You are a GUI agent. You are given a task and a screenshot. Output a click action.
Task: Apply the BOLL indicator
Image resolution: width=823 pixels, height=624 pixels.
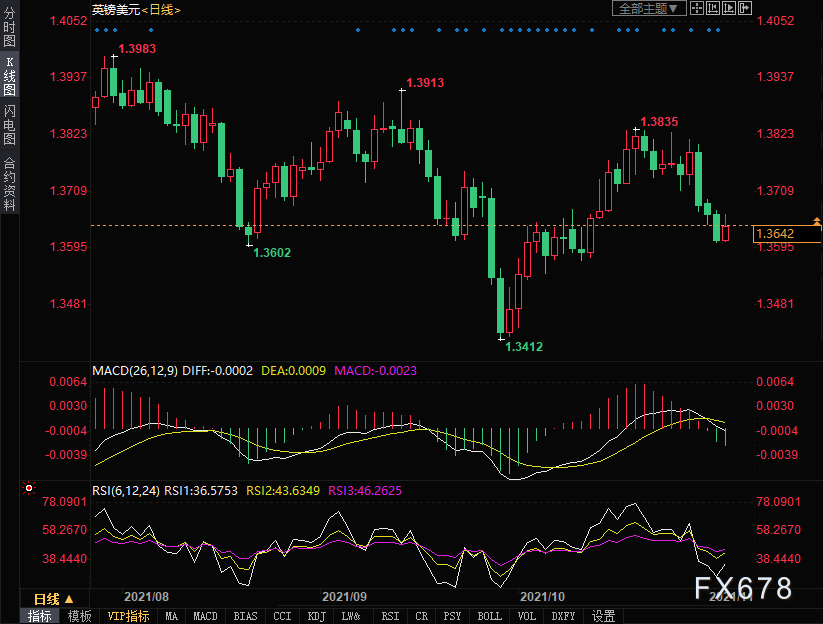[489, 616]
